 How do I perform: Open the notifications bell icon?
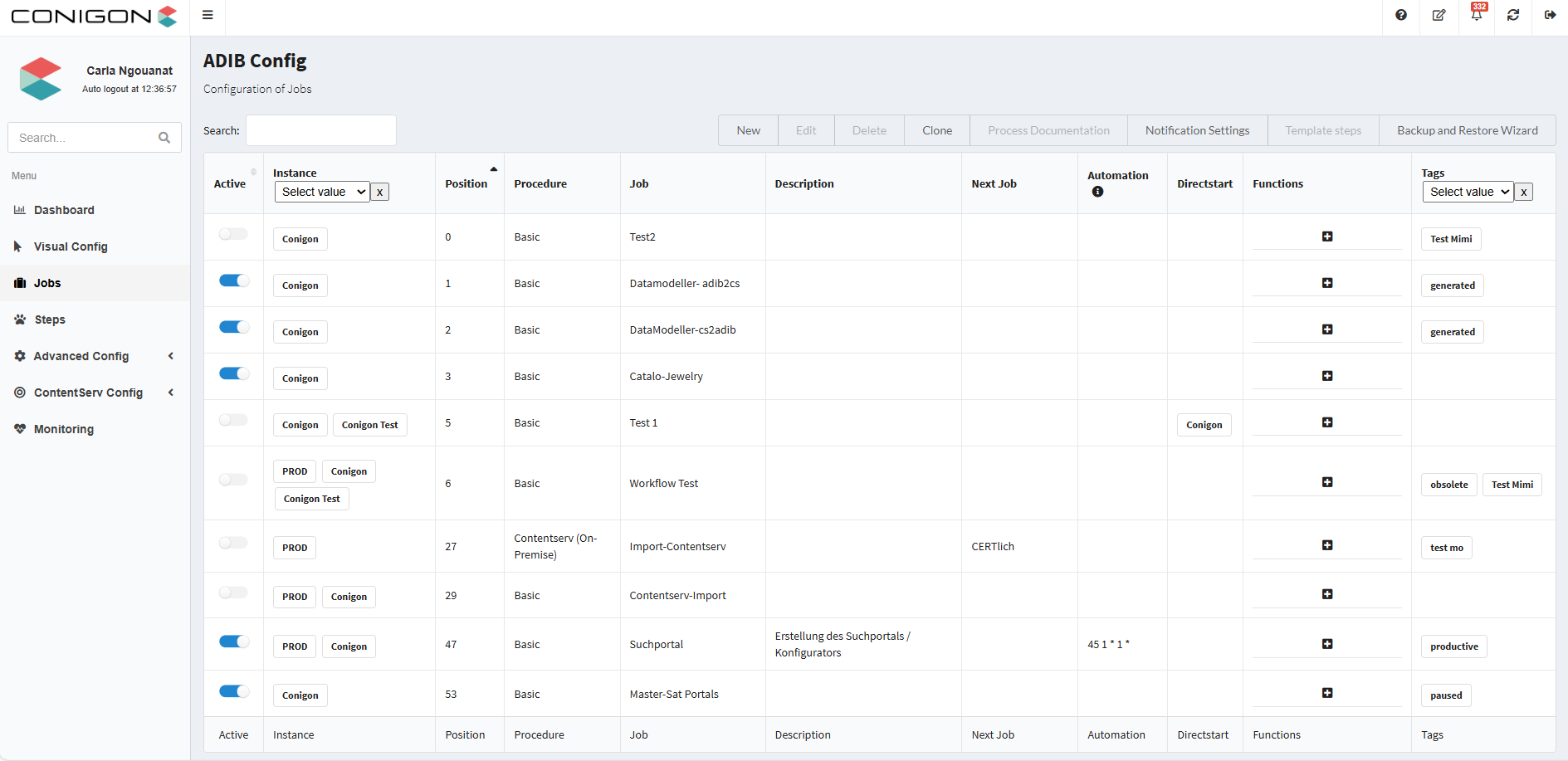point(1477,15)
